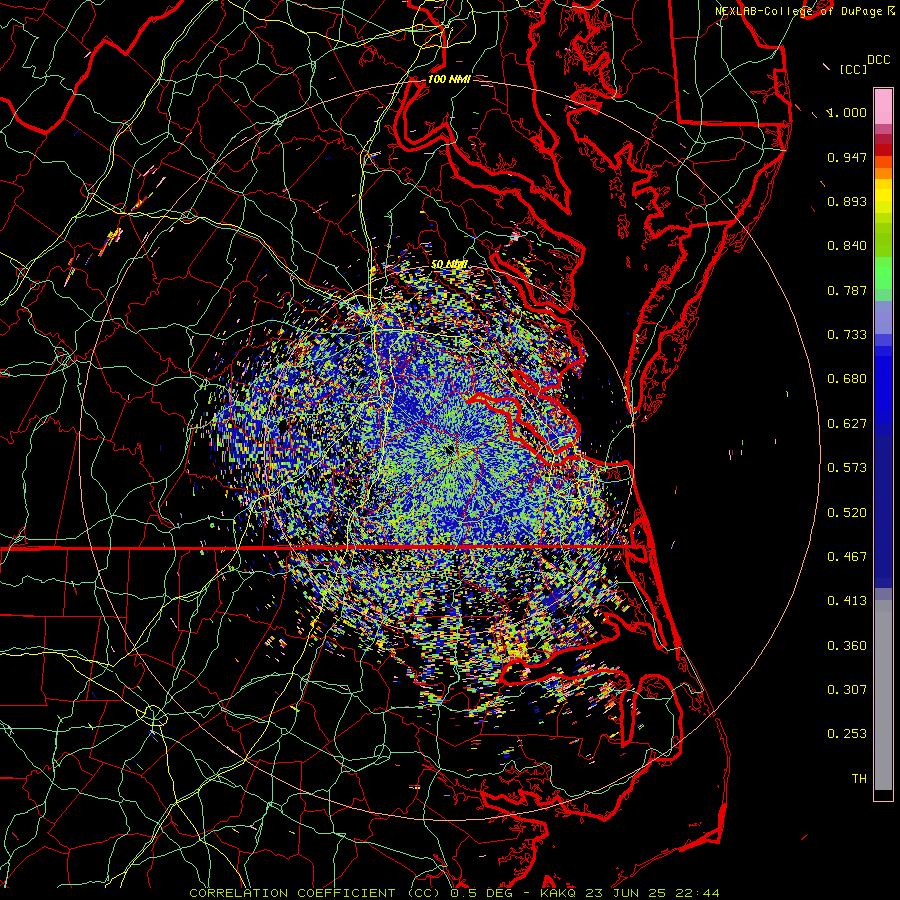Click the CORRELATION COEFFICIENT (CC) product caption
The width and height of the screenshot is (900, 900).
[x=314, y=893]
